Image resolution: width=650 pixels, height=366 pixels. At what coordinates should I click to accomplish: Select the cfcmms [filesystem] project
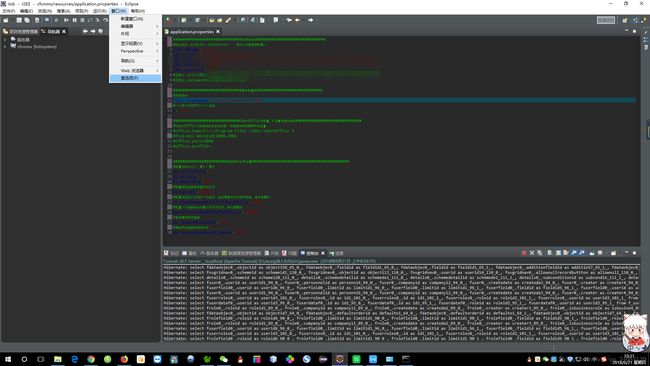[x=36, y=46]
